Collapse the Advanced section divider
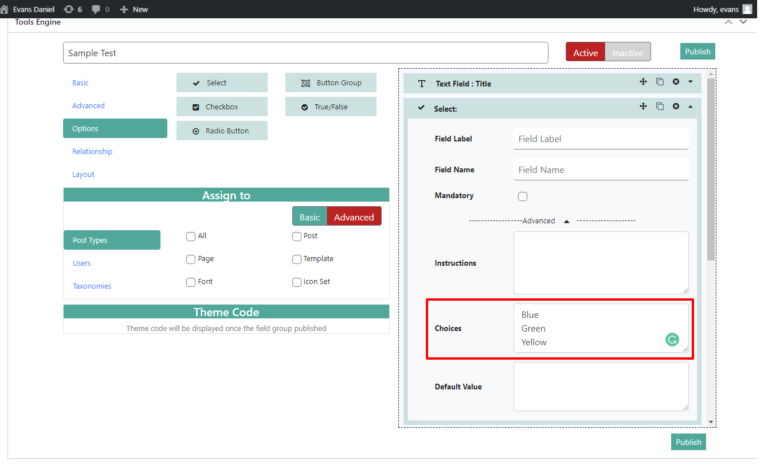This screenshot has width=768, height=465. pyautogui.click(x=566, y=220)
